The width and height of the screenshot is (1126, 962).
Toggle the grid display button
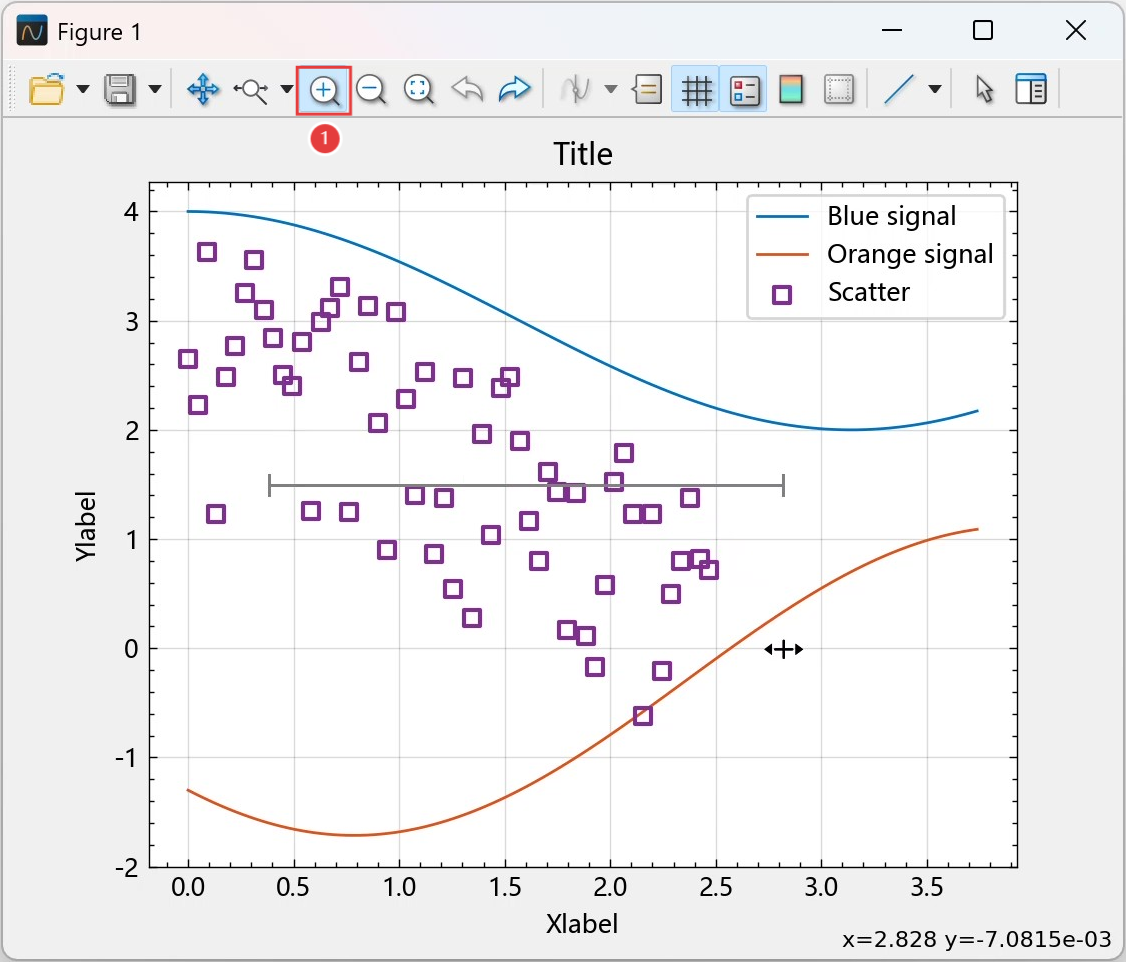(696, 90)
